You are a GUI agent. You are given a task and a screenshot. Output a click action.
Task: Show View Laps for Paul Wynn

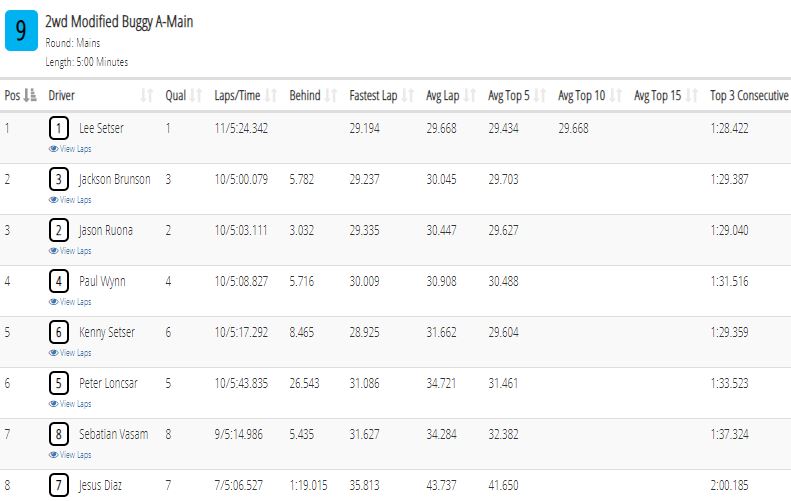[70, 302]
